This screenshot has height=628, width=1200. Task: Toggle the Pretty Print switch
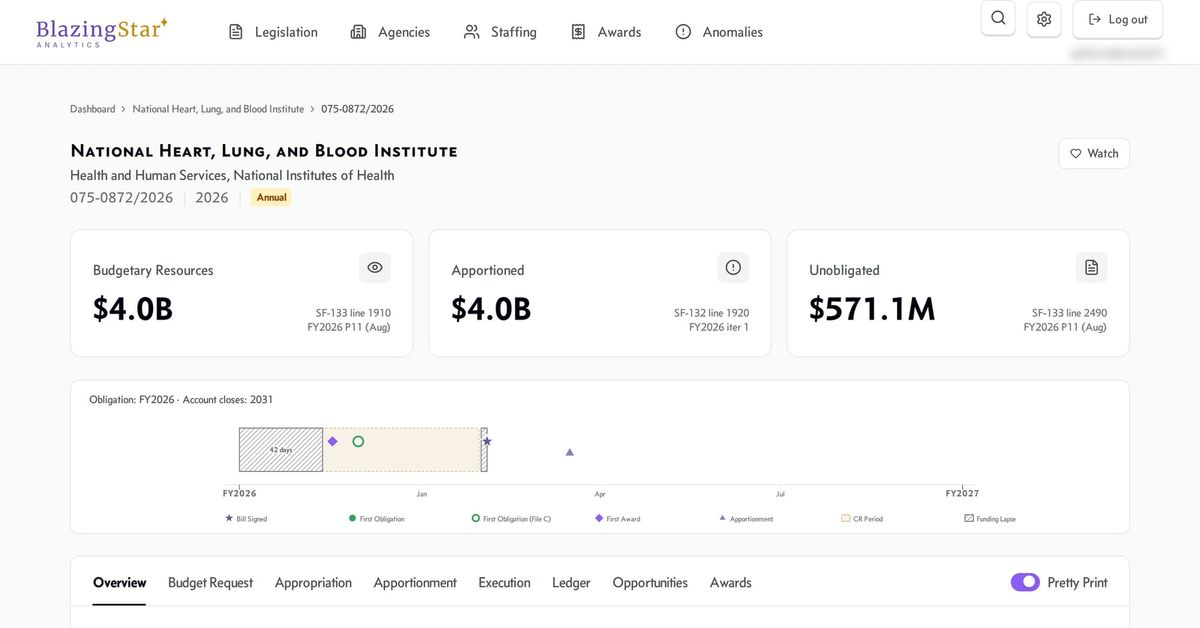pyautogui.click(x=1025, y=582)
